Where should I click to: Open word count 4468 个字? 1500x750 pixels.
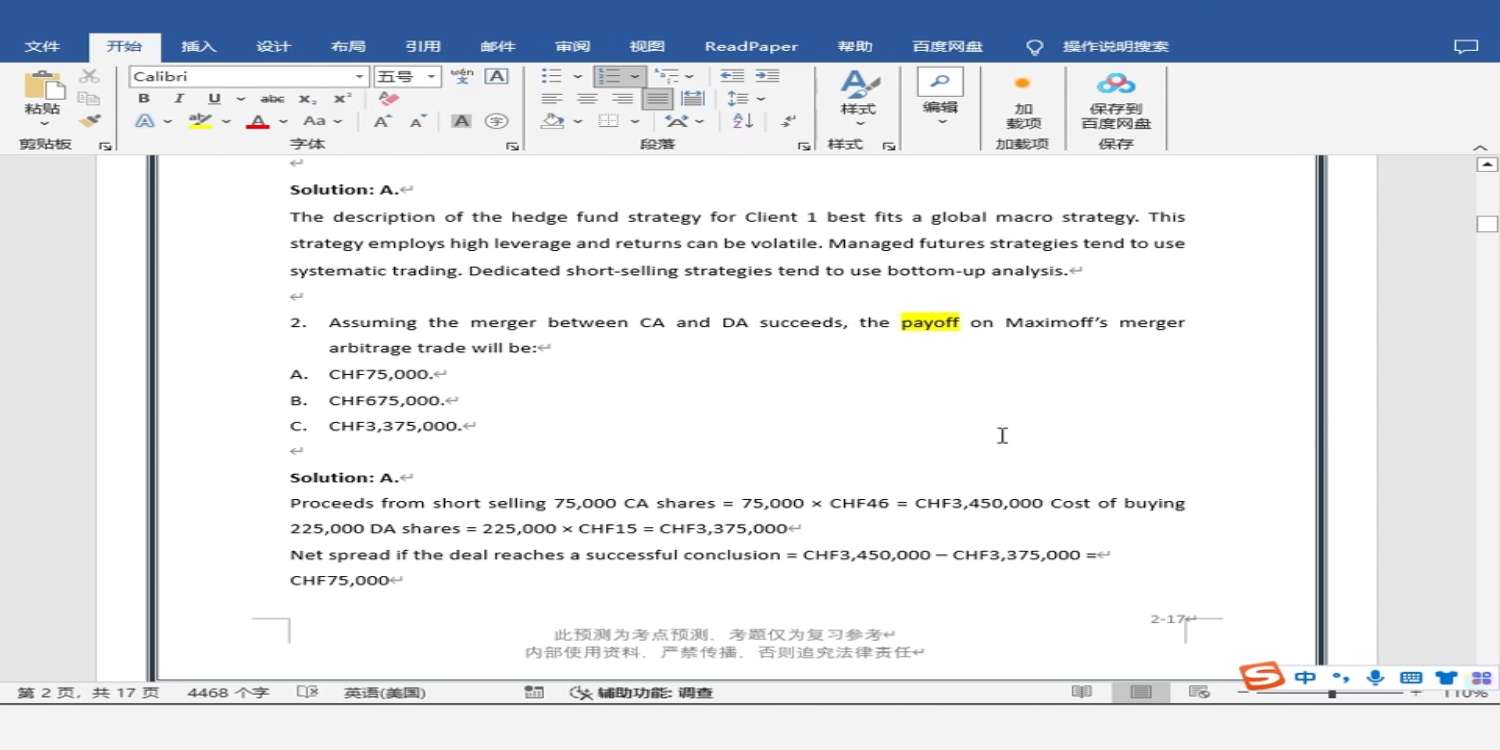click(x=228, y=692)
